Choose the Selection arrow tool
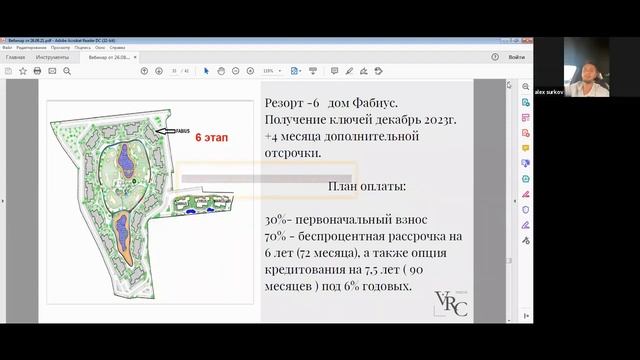The height and width of the screenshot is (360, 640). pyautogui.click(x=206, y=71)
